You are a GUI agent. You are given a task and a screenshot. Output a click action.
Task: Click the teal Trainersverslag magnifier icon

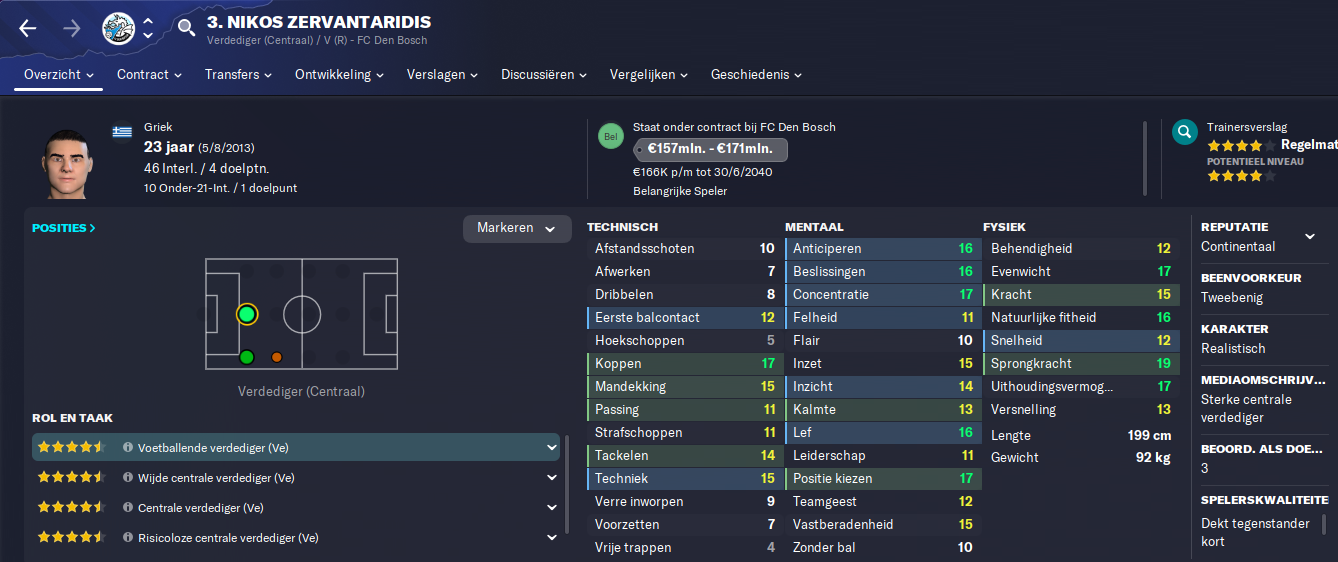pyautogui.click(x=1185, y=132)
